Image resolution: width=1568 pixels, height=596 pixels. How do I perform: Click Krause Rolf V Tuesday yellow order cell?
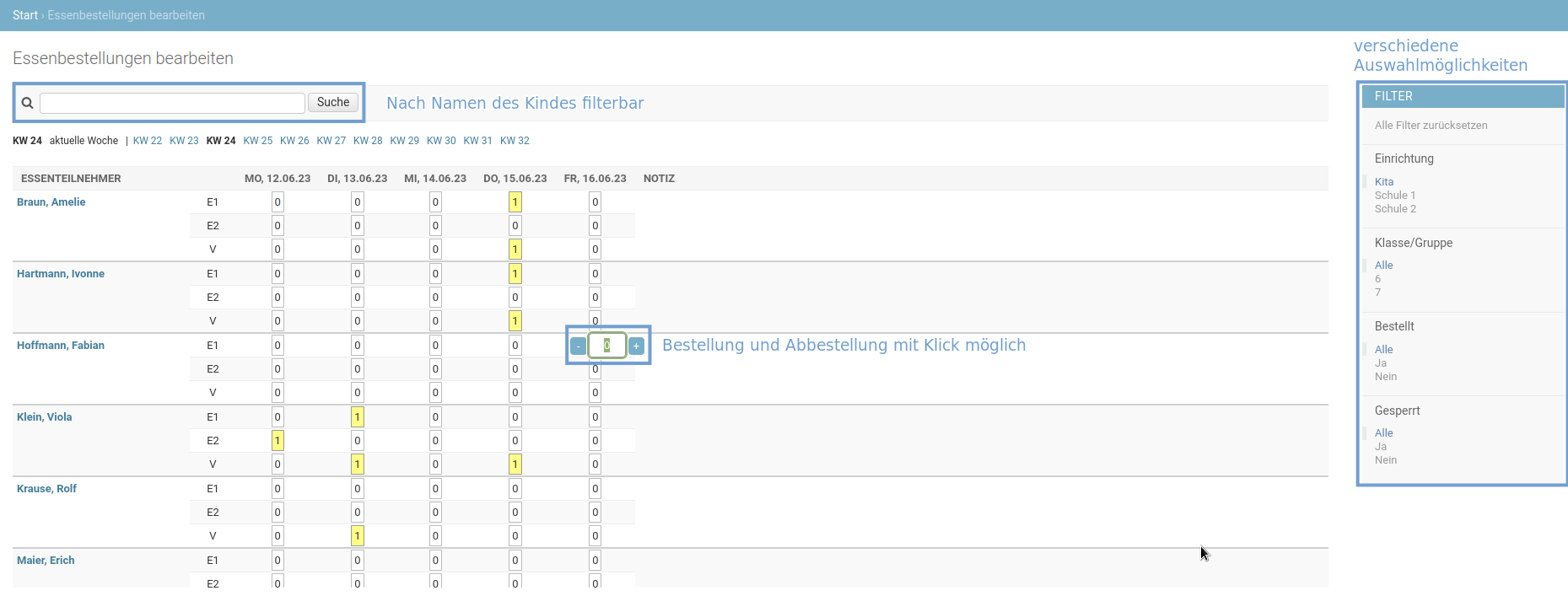tap(358, 536)
